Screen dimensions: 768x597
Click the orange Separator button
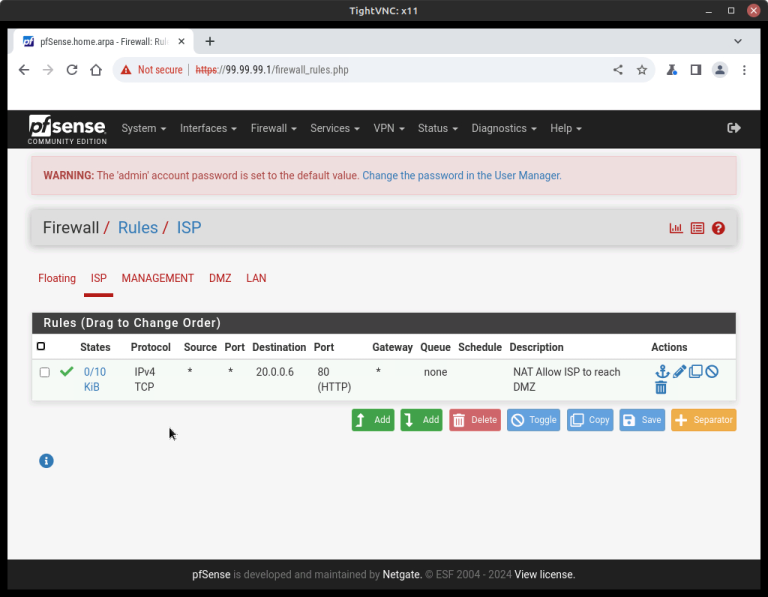coord(703,420)
